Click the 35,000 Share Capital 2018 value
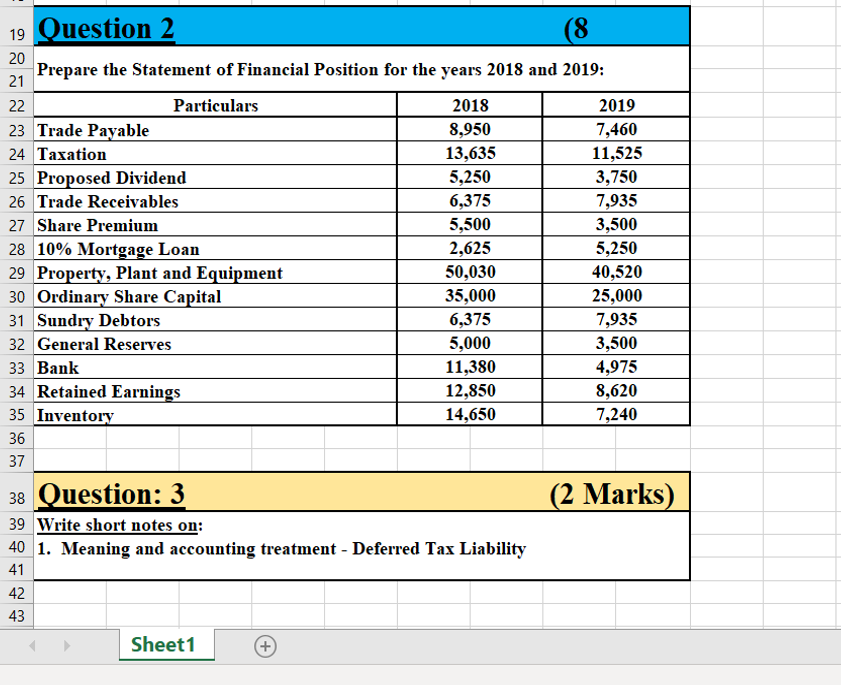841x685 pixels. tap(470, 296)
